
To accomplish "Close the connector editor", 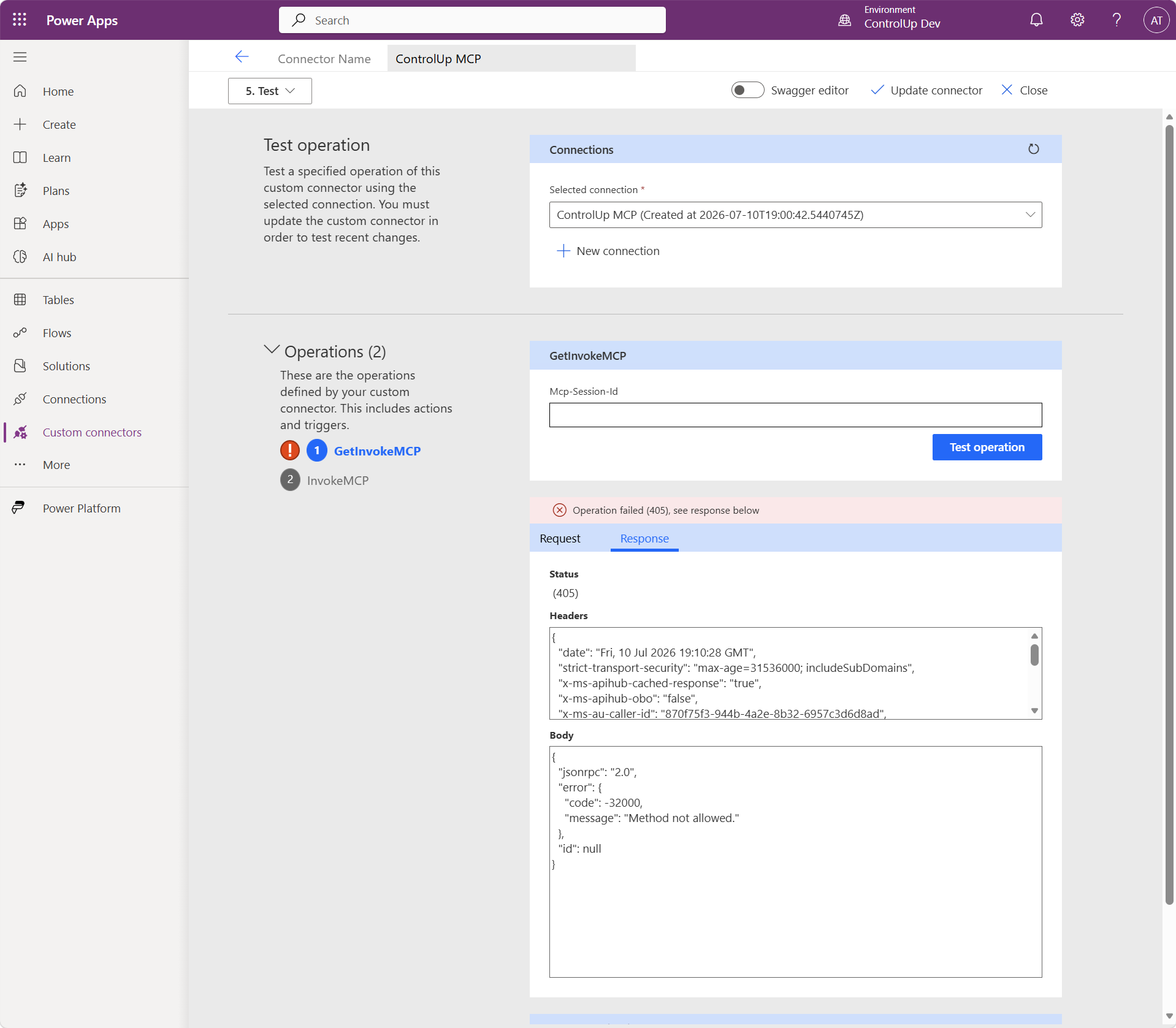I will coord(1025,90).
